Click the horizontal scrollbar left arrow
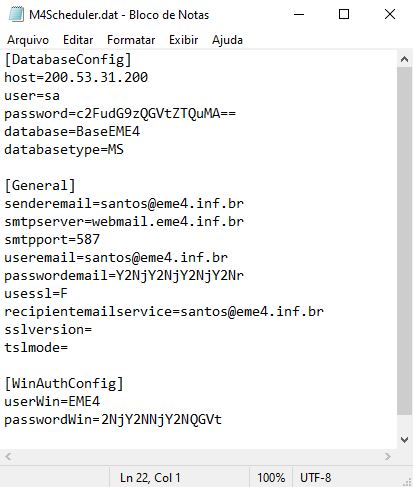413x487 pixels. click(8, 456)
